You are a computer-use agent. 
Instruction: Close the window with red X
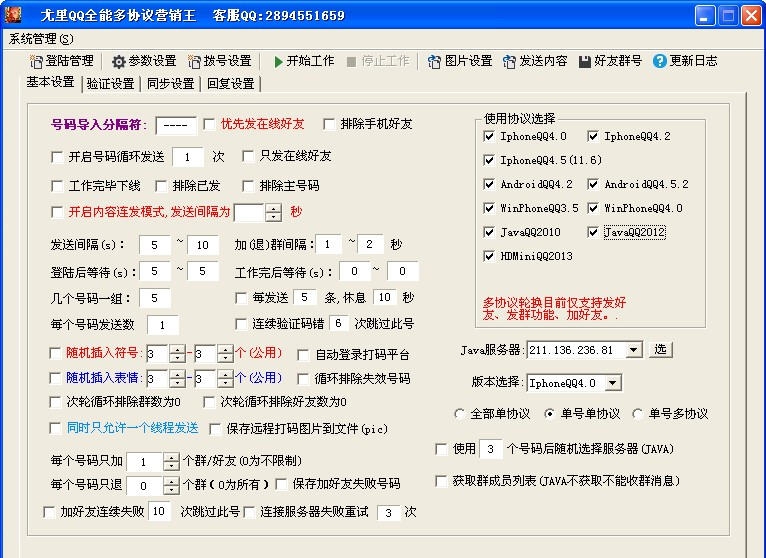click(751, 15)
